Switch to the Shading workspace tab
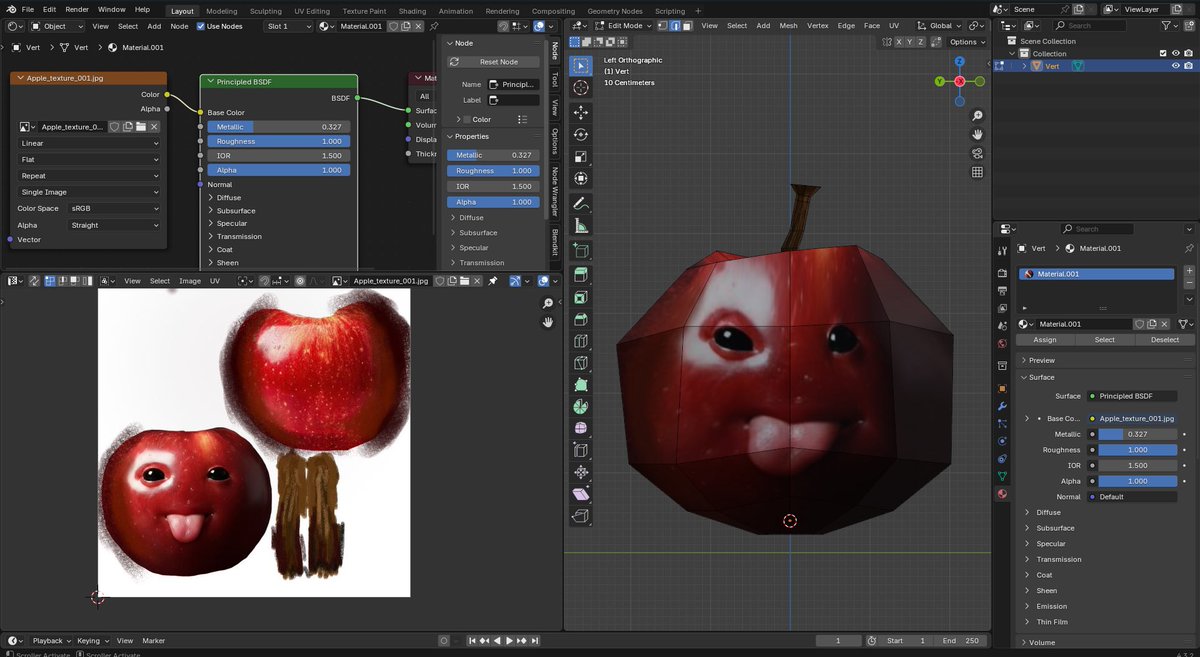 [x=412, y=11]
